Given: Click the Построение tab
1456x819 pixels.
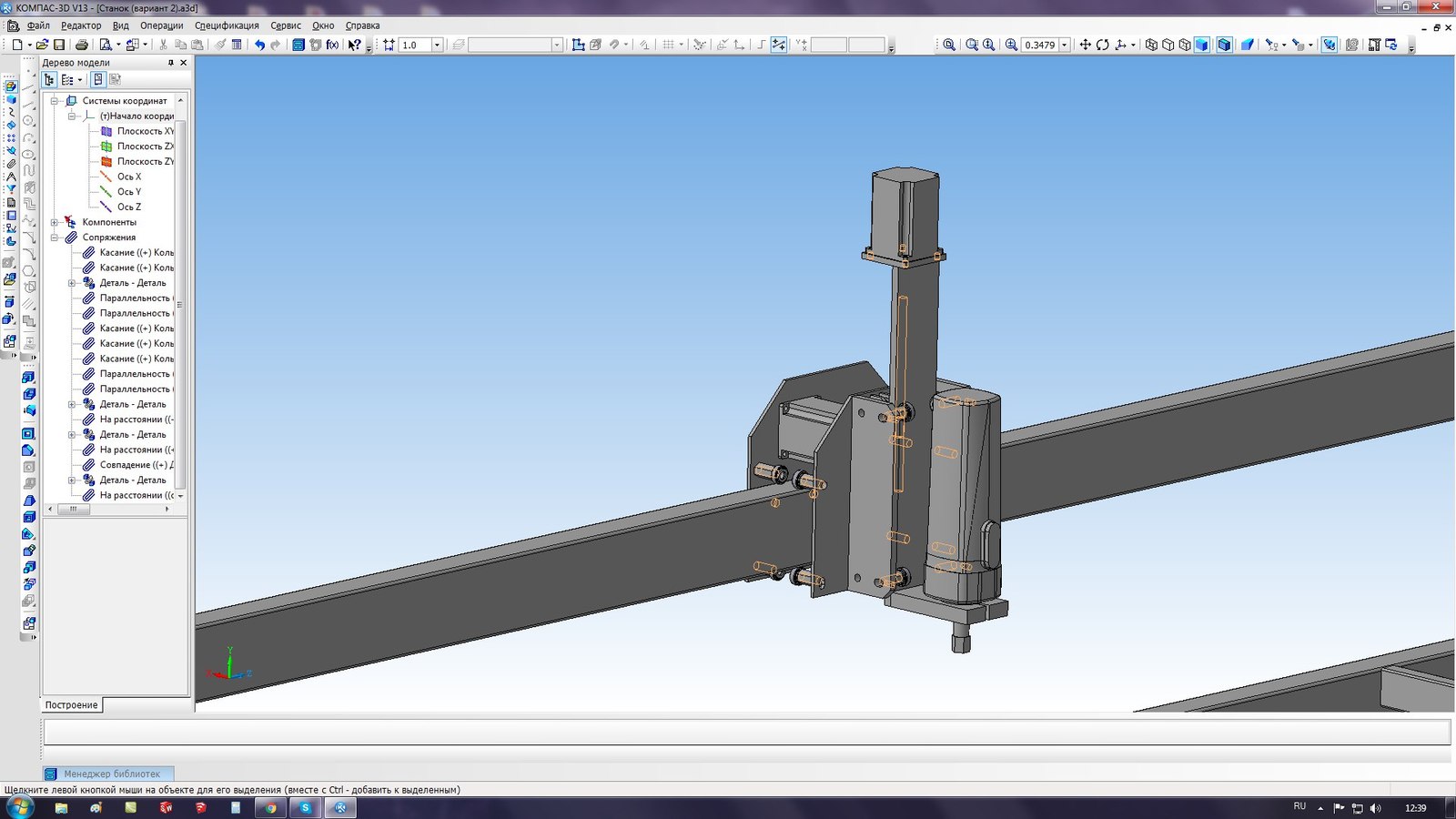Looking at the screenshot, I should click(71, 705).
